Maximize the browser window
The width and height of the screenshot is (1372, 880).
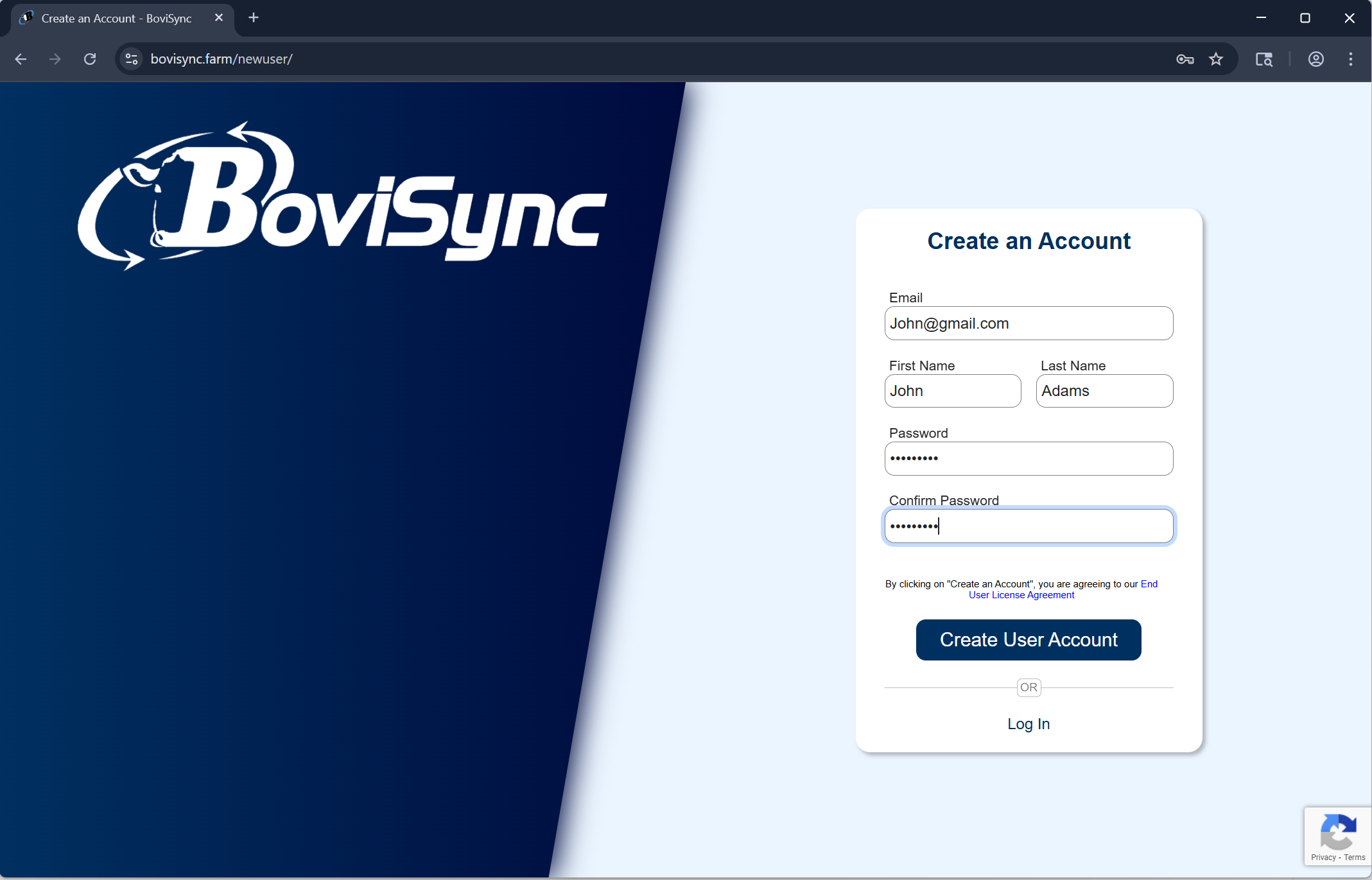[1305, 18]
